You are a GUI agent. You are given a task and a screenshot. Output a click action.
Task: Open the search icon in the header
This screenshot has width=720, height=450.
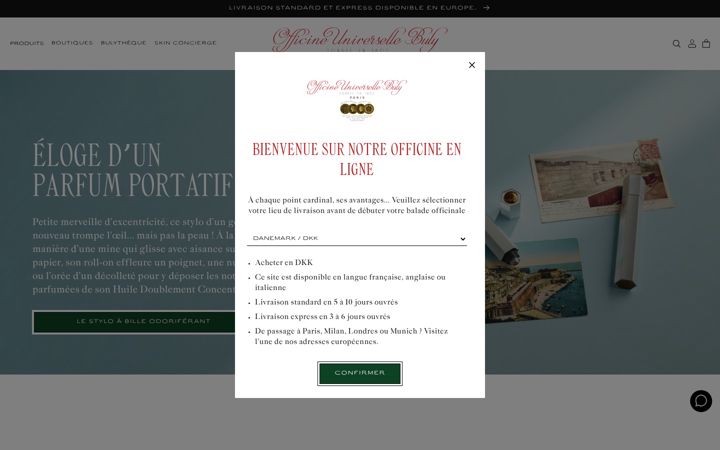676,44
